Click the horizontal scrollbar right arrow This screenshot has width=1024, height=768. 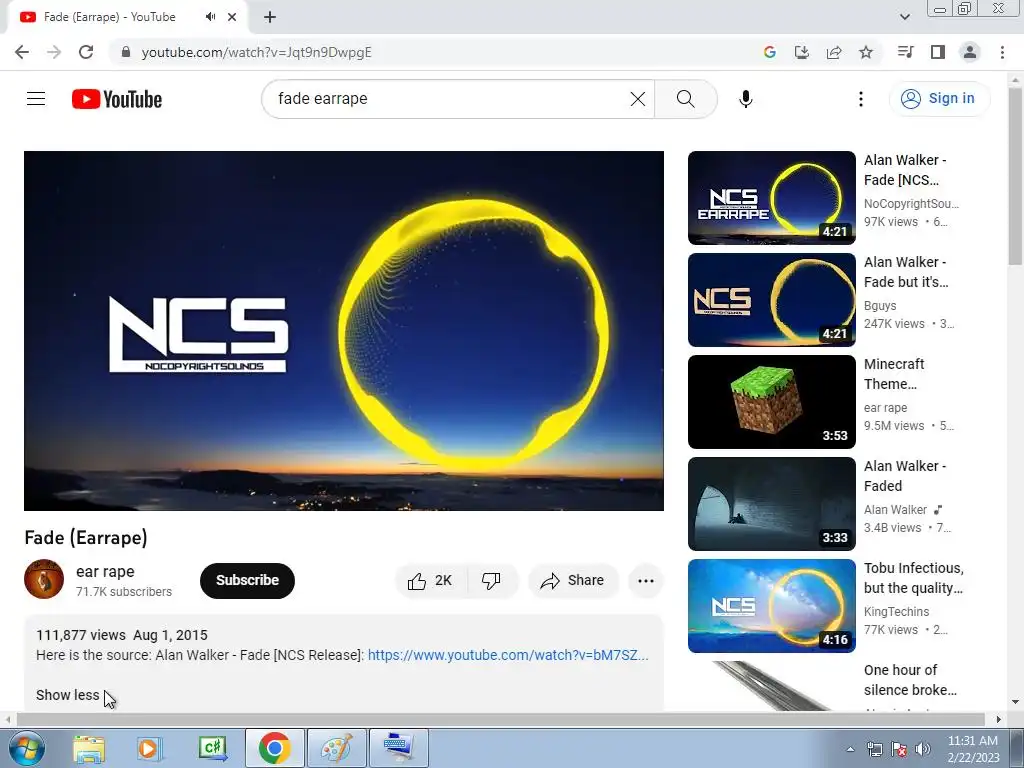click(x=998, y=719)
